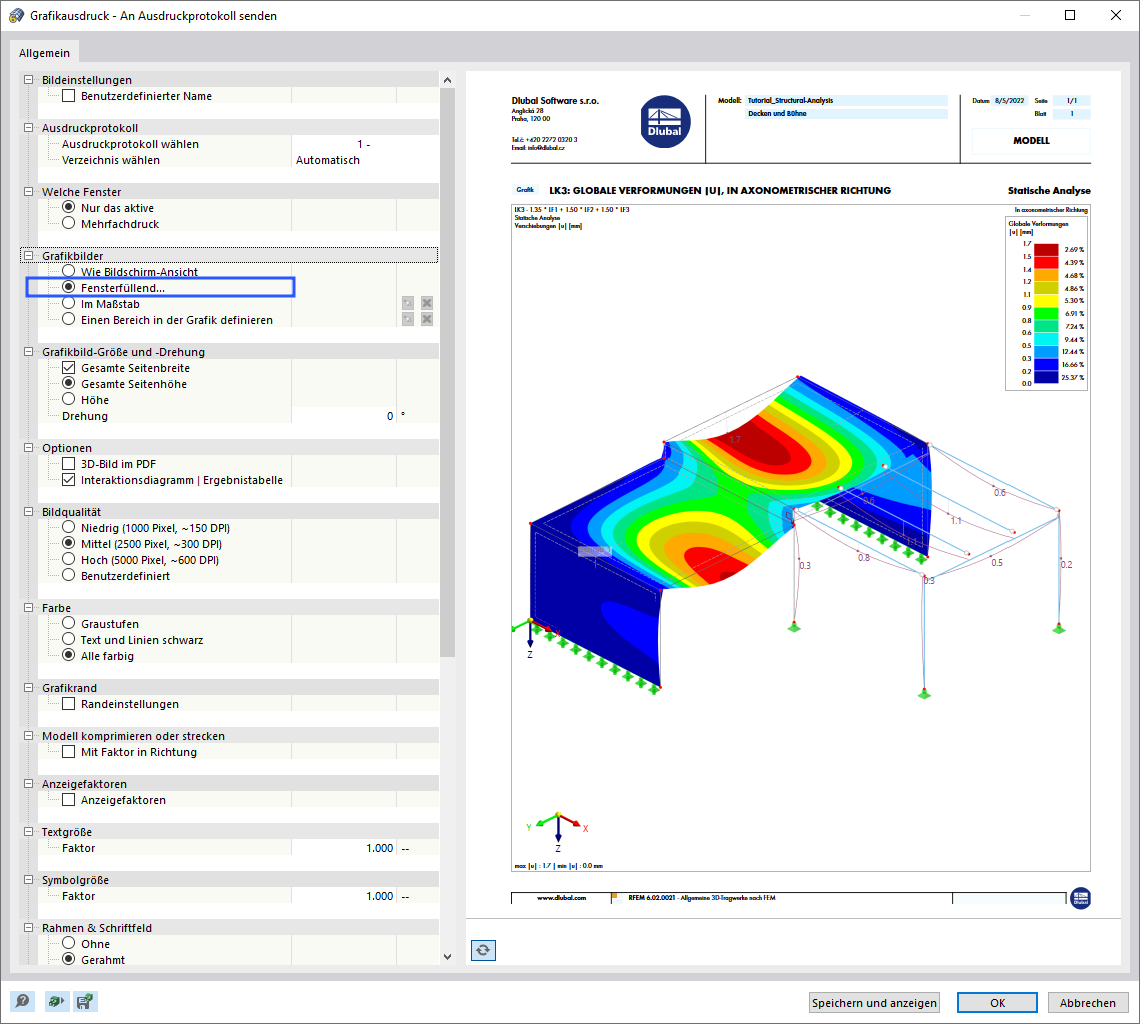Click the green default-settings arrow icon
1140x1024 pixels.
(55, 1001)
